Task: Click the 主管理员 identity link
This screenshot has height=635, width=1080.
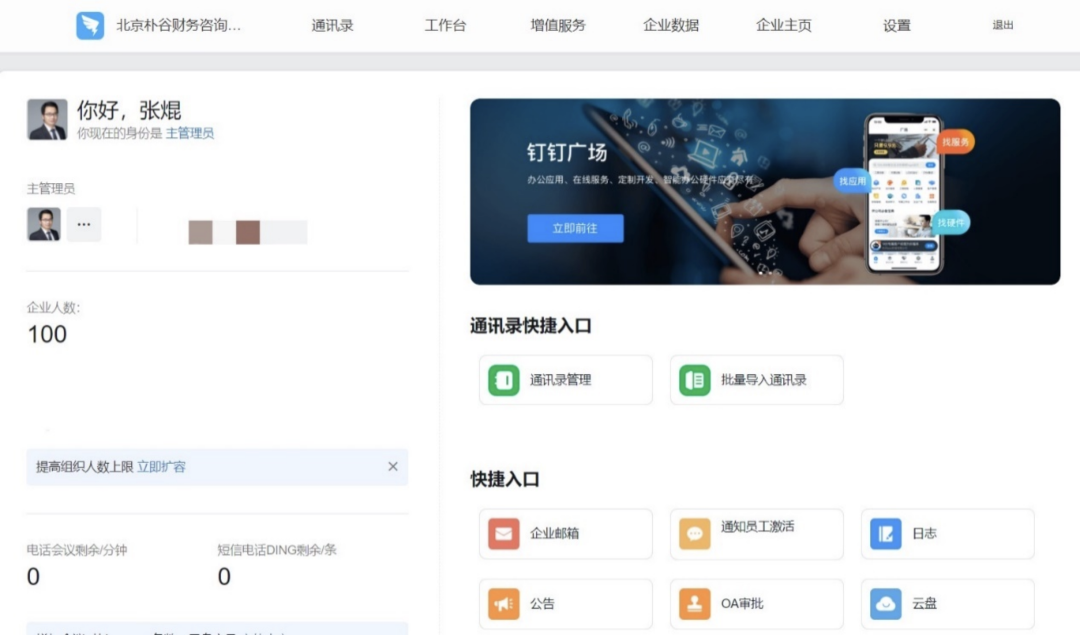Action: (190, 134)
